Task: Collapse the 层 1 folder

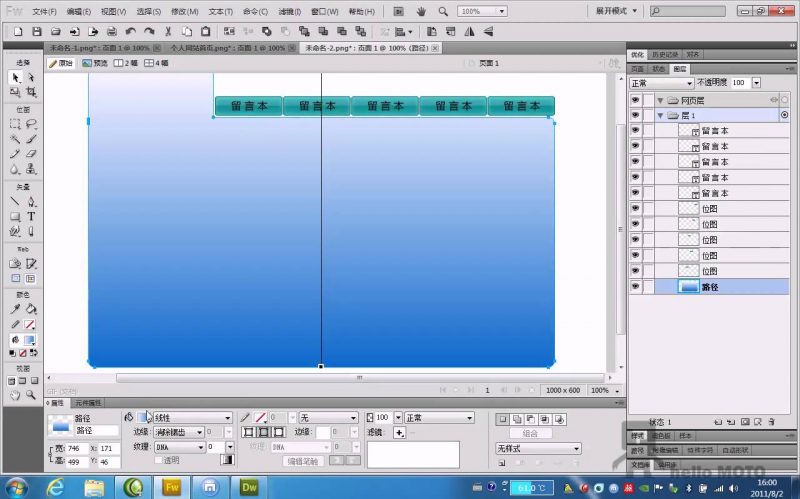Action: tap(660, 116)
